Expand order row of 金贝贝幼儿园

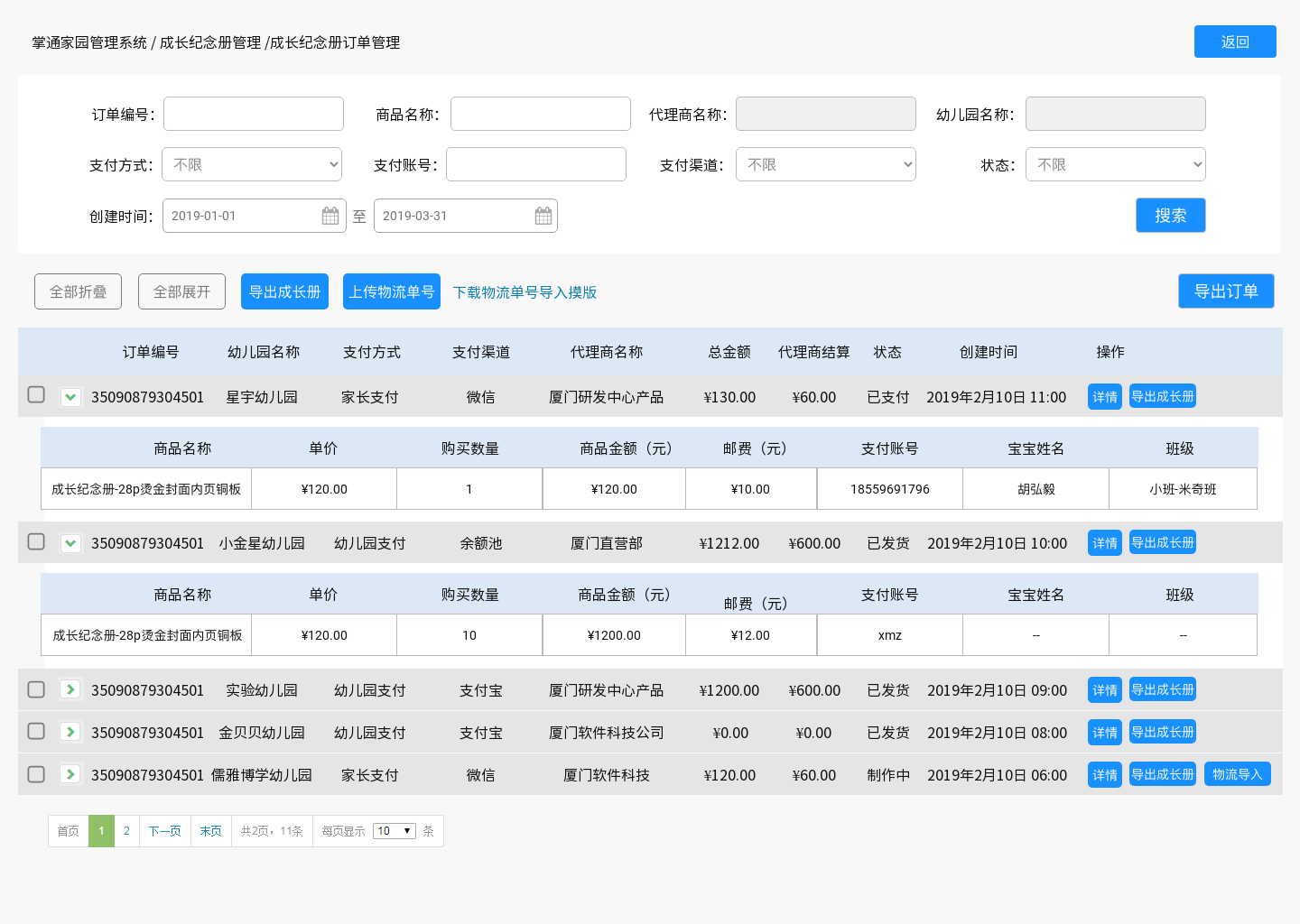tap(70, 732)
